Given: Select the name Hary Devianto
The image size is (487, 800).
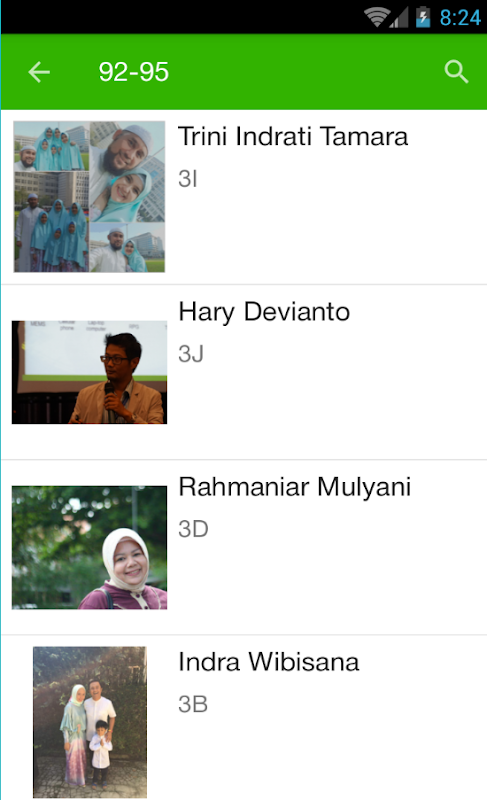Looking at the screenshot, I should pyautogui.click(x=264, y=312).
